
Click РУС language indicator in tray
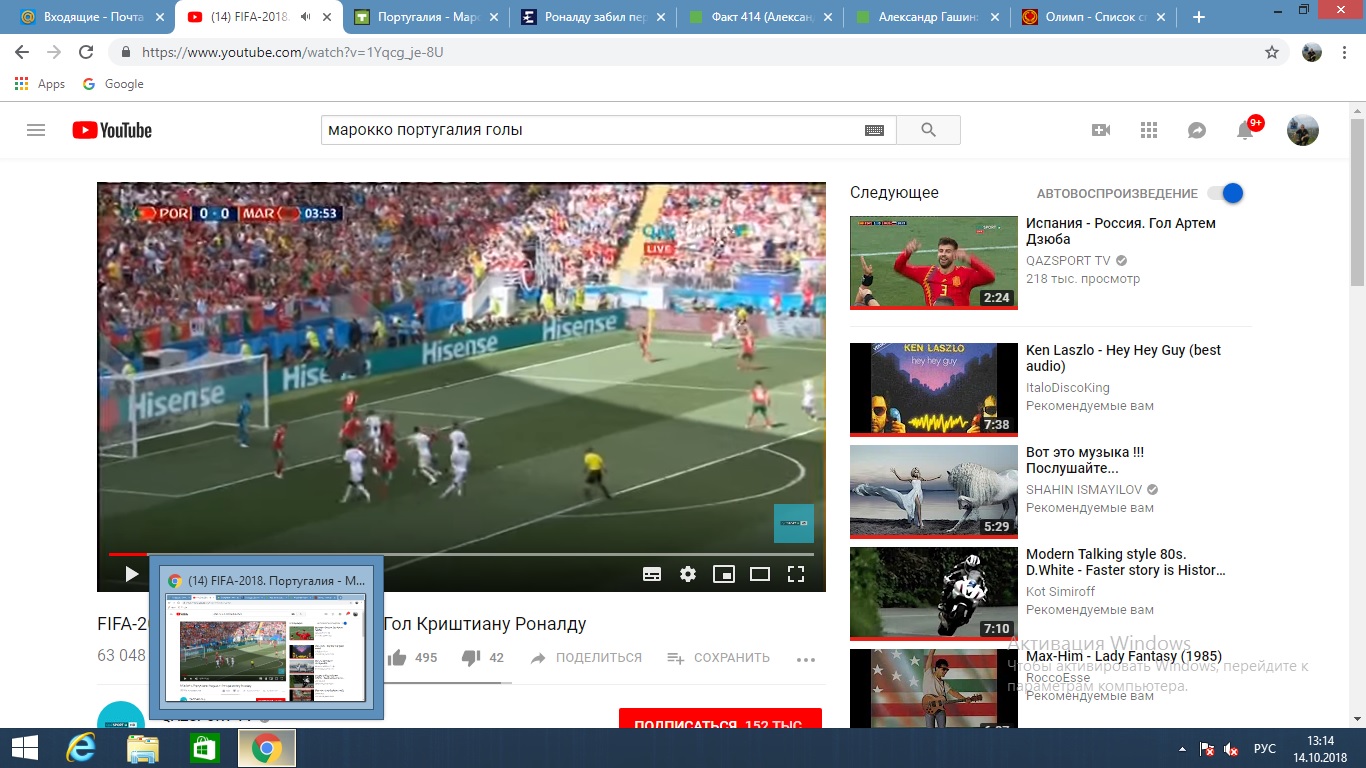(1265, 749)
